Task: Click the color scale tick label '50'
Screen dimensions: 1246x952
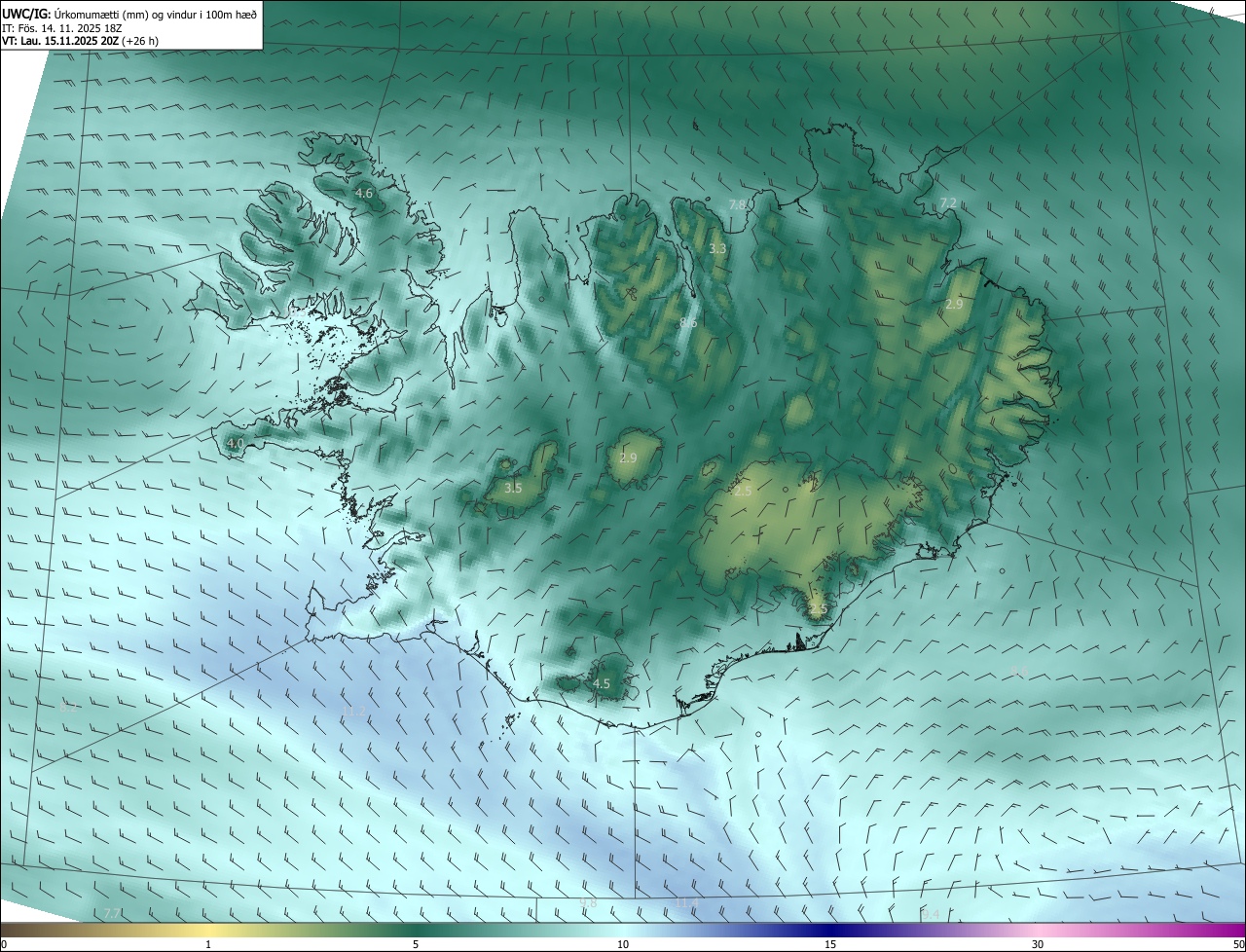Action: (1238, 944)
